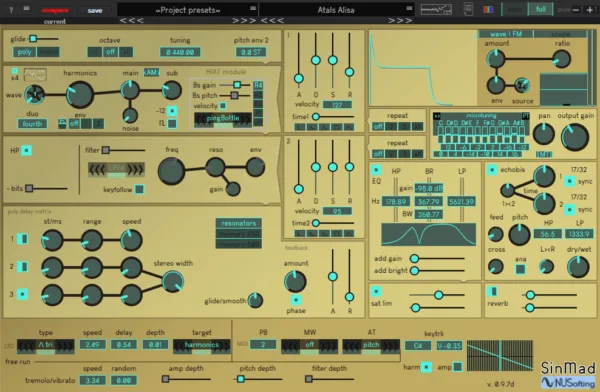
Task: Open the Project presets dropdown
Action: (188, 10)
